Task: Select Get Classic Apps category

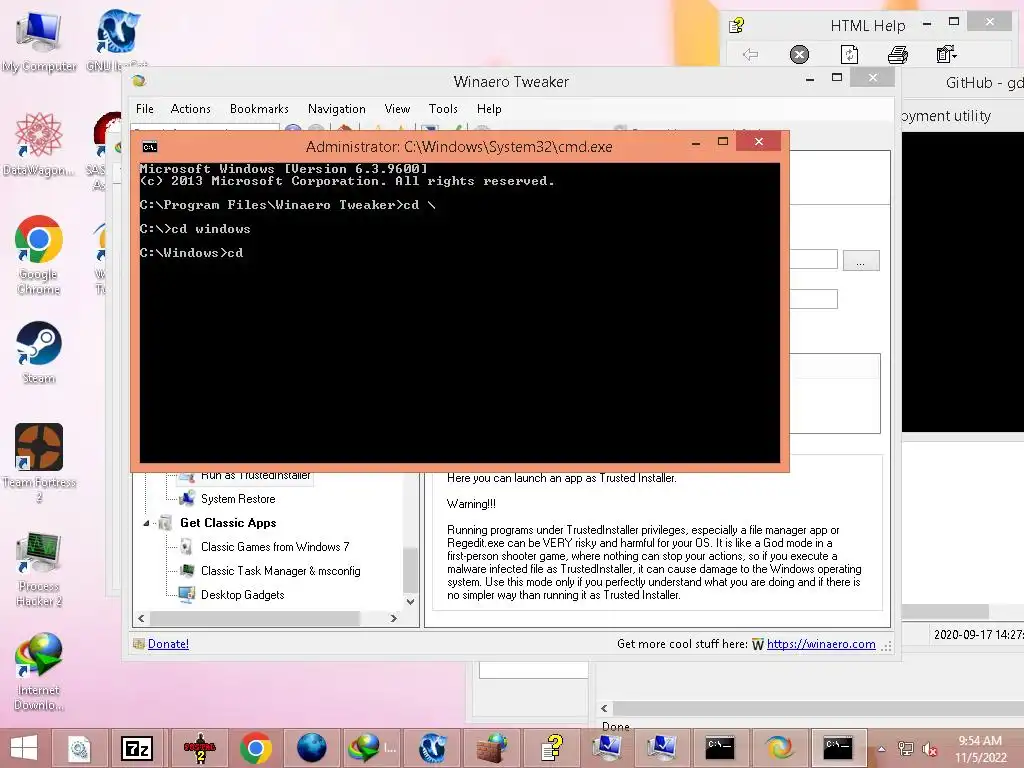Action: click(x=228, y=523)
